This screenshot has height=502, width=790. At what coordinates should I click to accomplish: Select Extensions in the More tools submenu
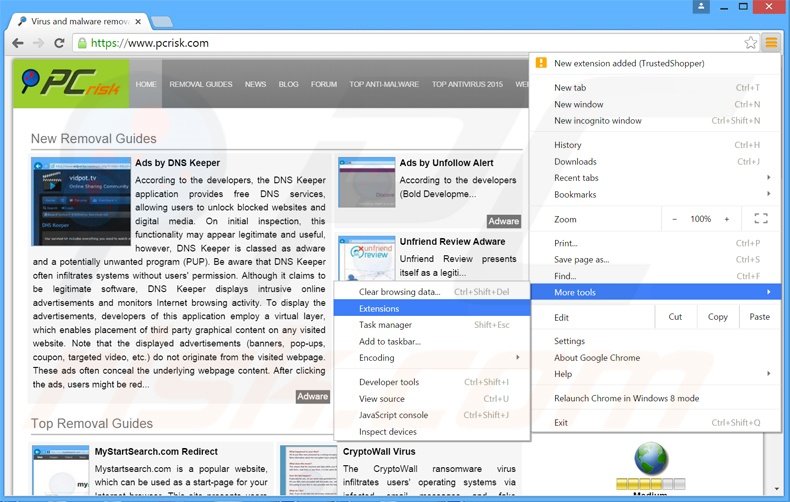click(x=432, y=308)
